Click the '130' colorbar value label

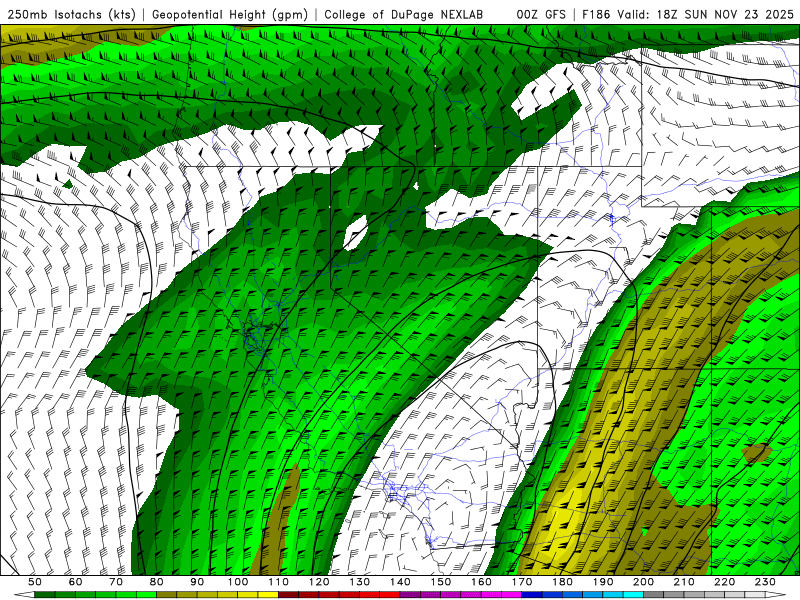coord(360,582)
